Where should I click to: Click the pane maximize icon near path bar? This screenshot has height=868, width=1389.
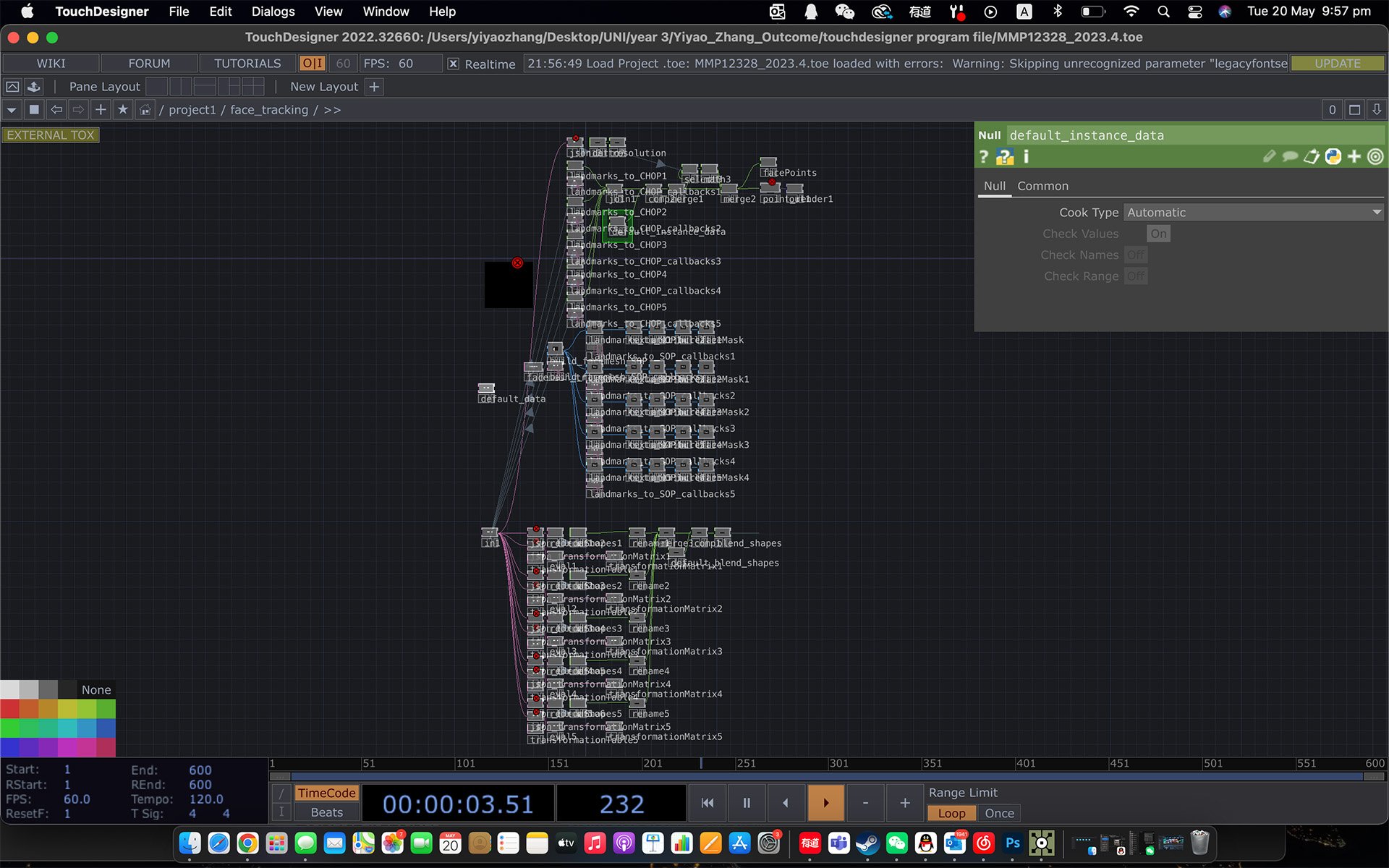[x=1355, y=110]
